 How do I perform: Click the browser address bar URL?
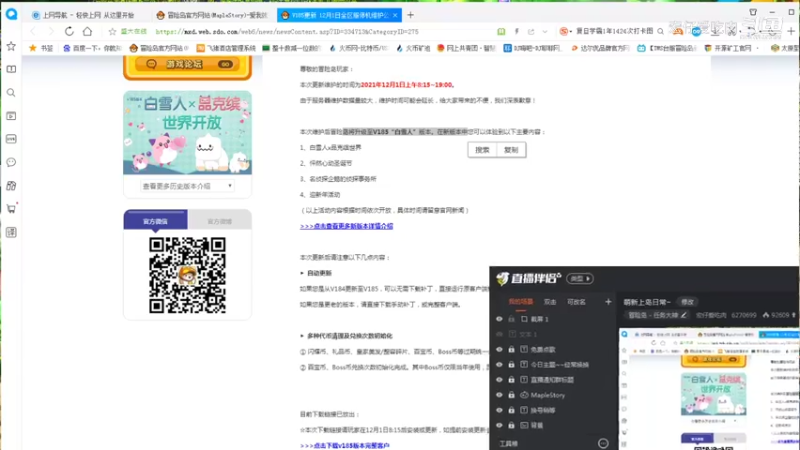pos(287,32)
